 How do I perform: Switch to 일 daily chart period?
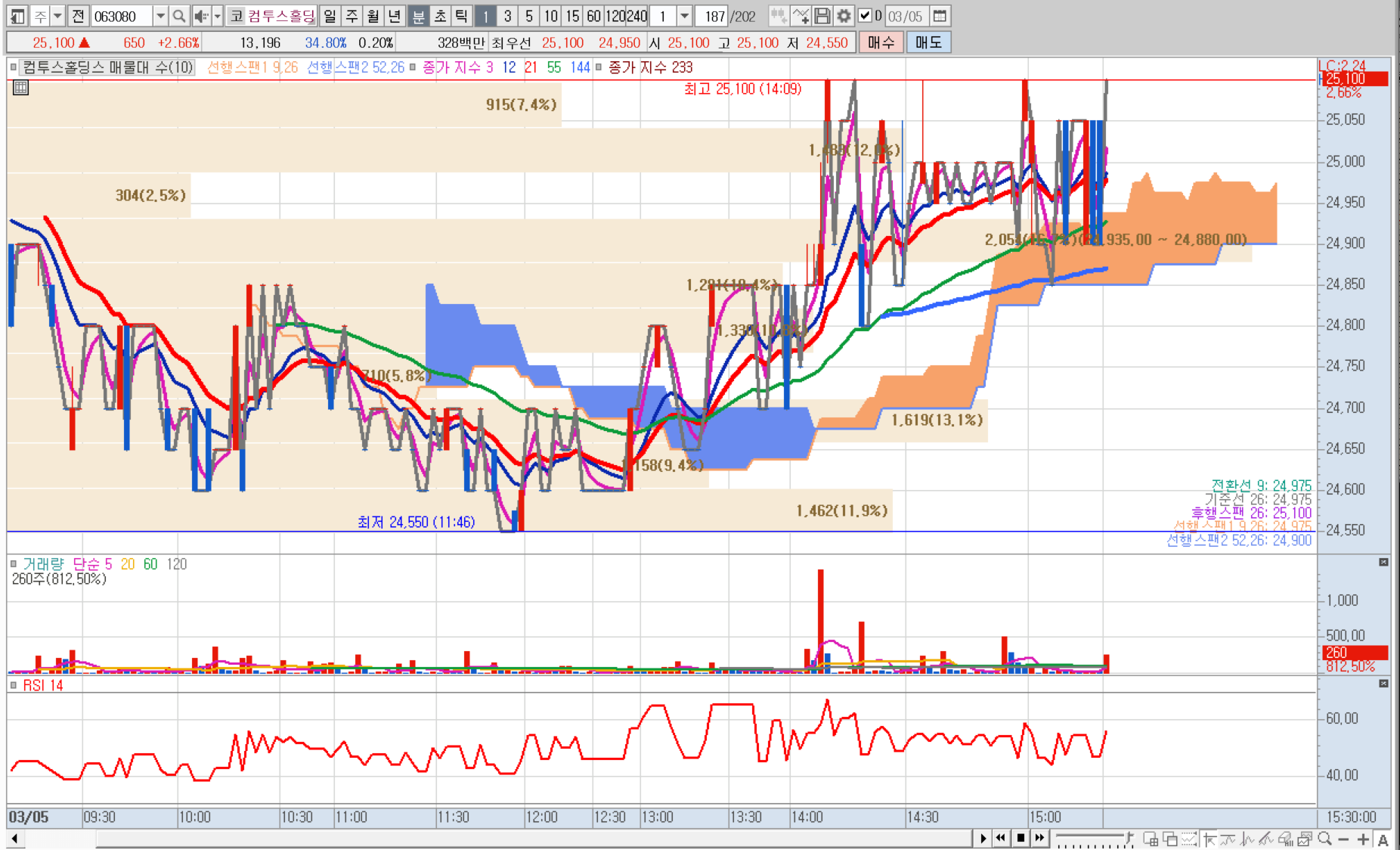(330, 16)
